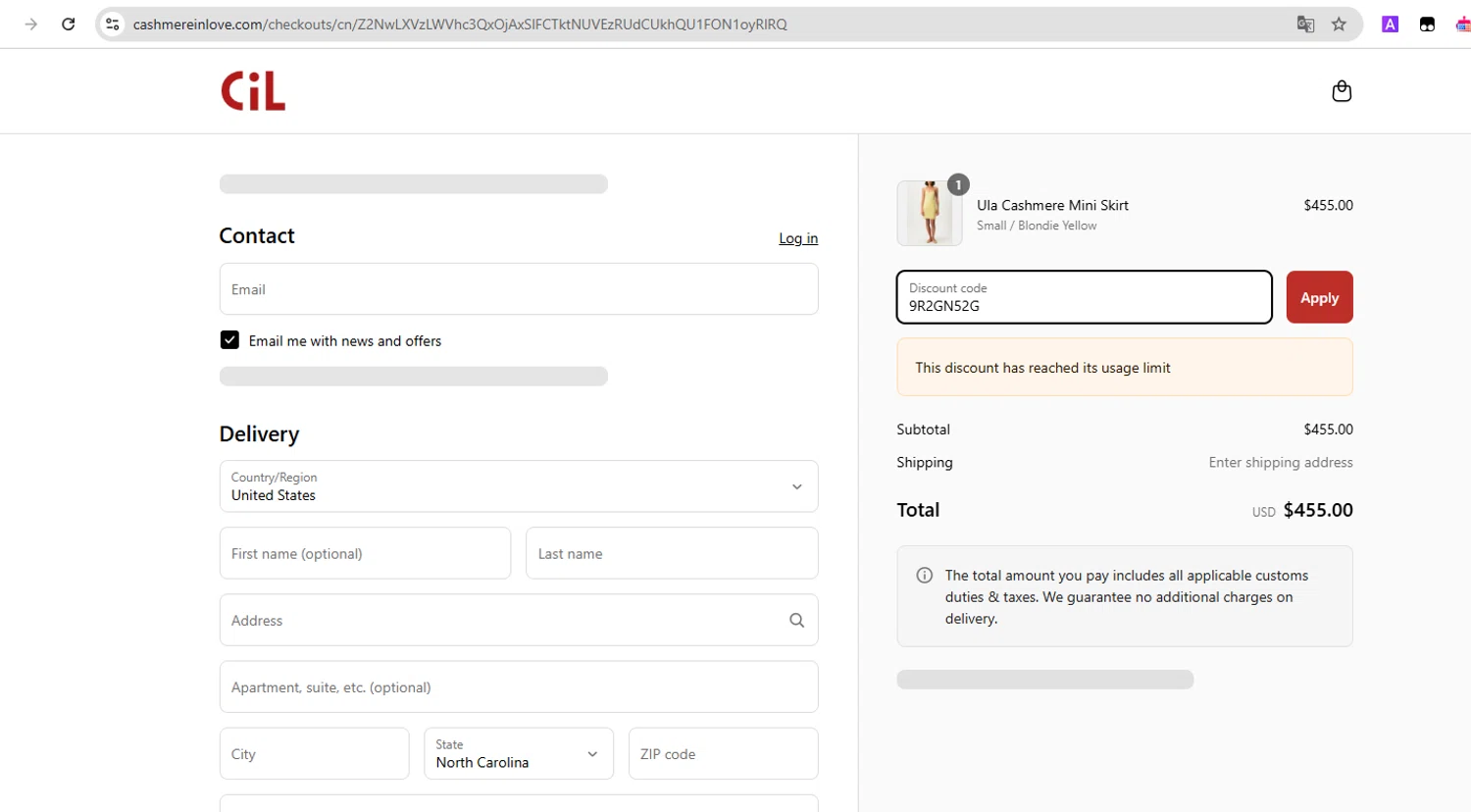Click the CiL store logo

pyautogui.click(x=253, y=91)
